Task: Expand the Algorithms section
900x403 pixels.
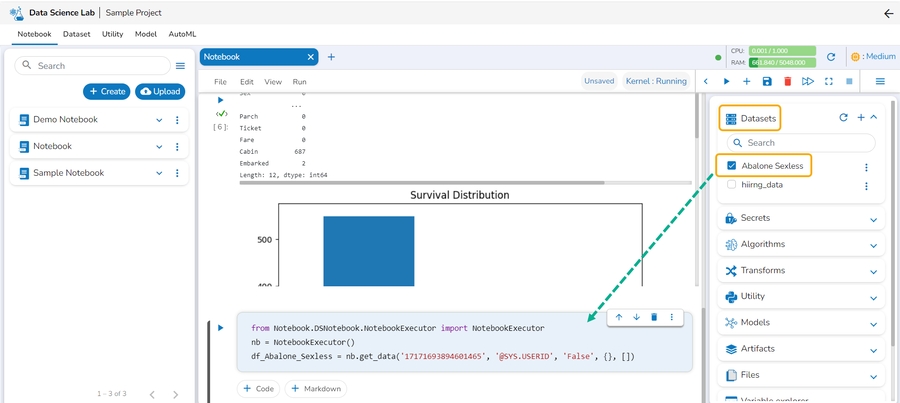Action: (873, 245)
